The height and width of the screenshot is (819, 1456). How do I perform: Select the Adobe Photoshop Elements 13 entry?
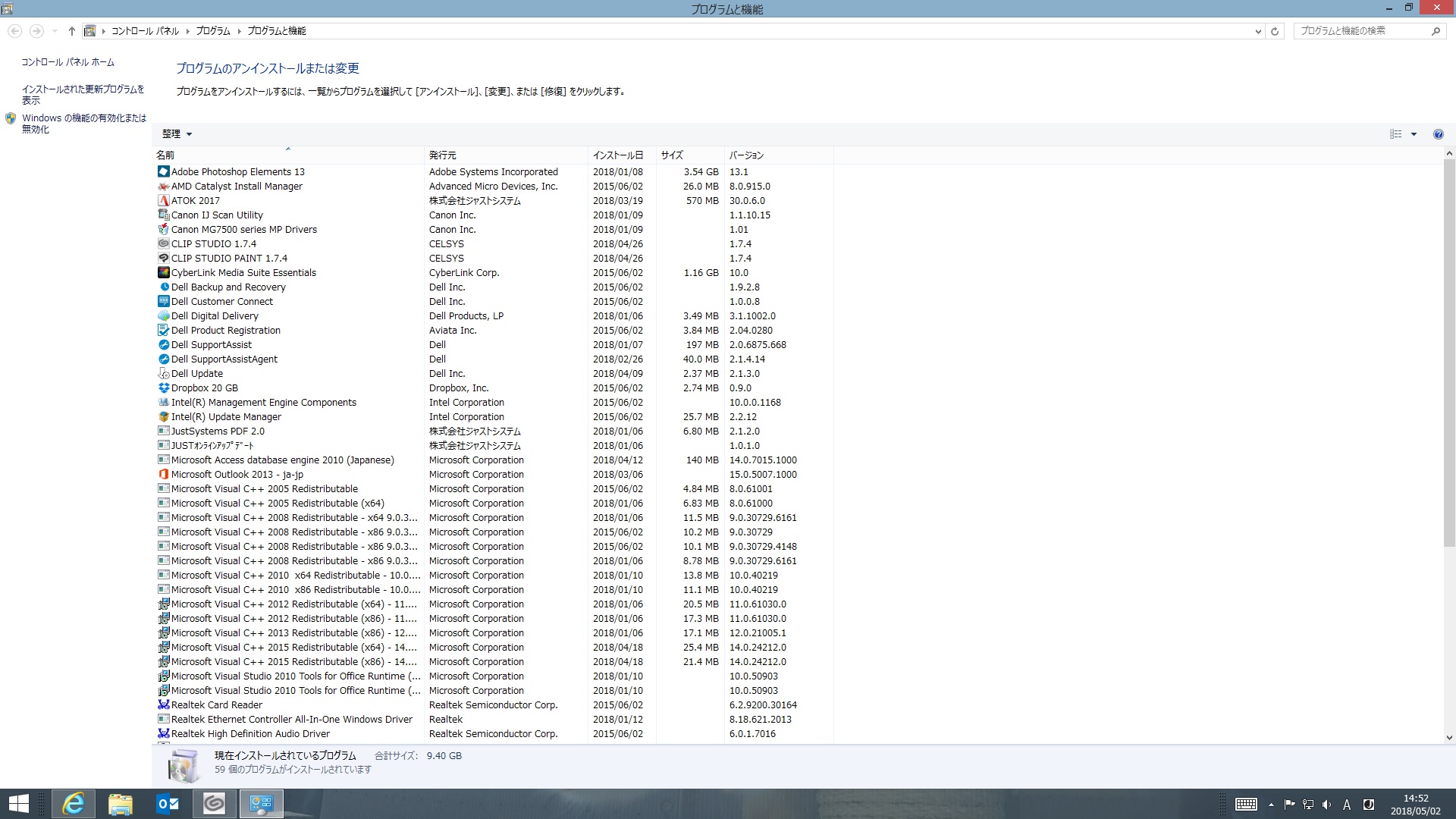point(237,172)
